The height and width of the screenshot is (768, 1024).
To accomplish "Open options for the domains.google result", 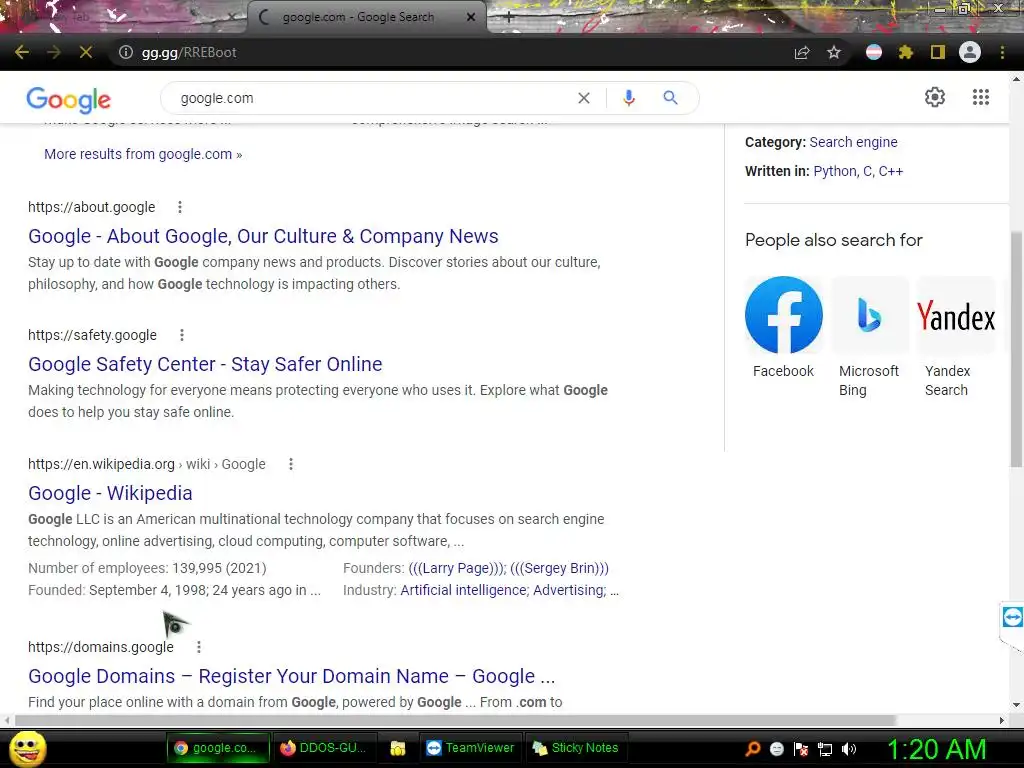I will tap(199, 647).
